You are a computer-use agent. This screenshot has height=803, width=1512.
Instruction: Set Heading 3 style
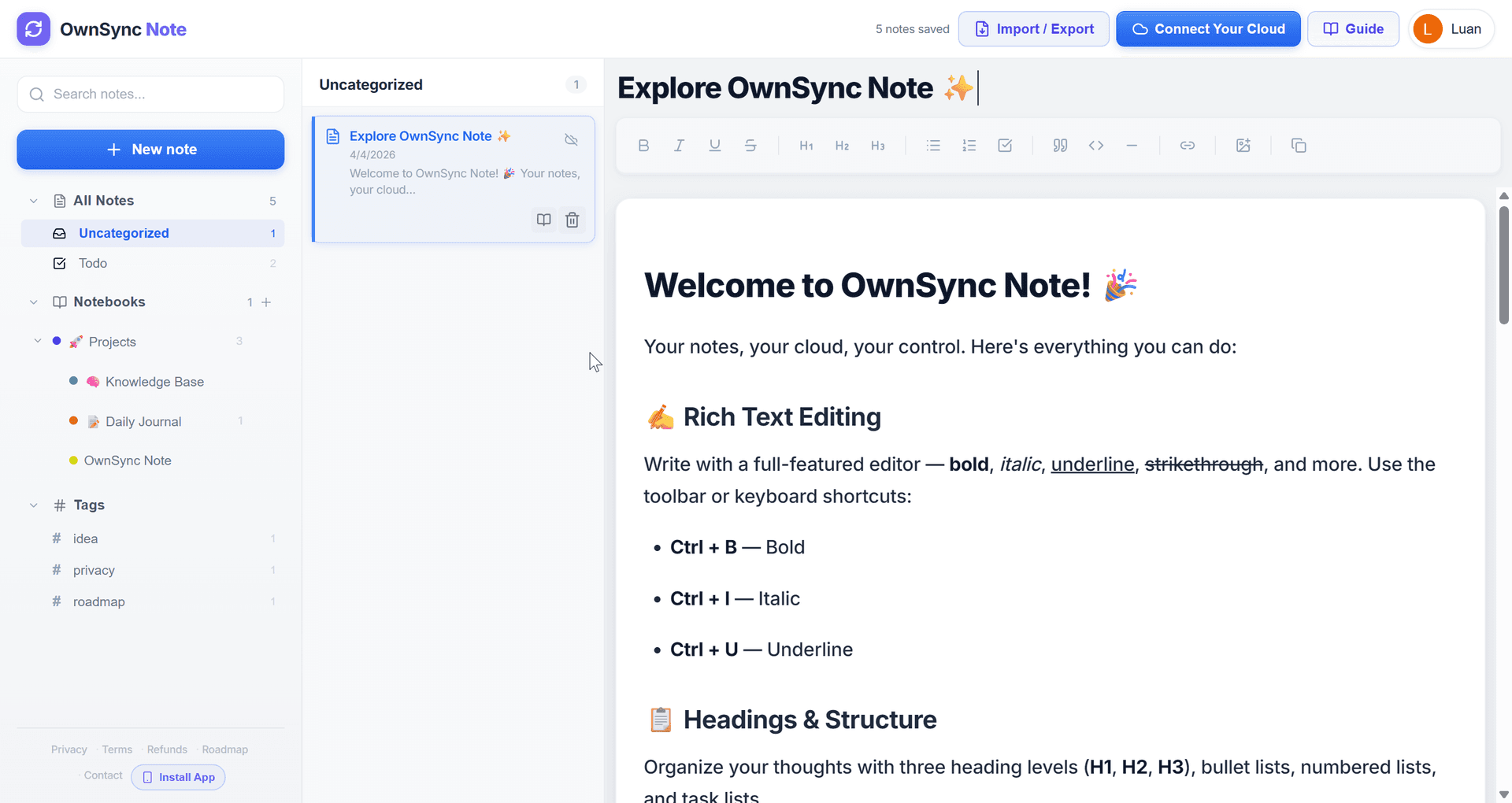(x=878, y=146)
